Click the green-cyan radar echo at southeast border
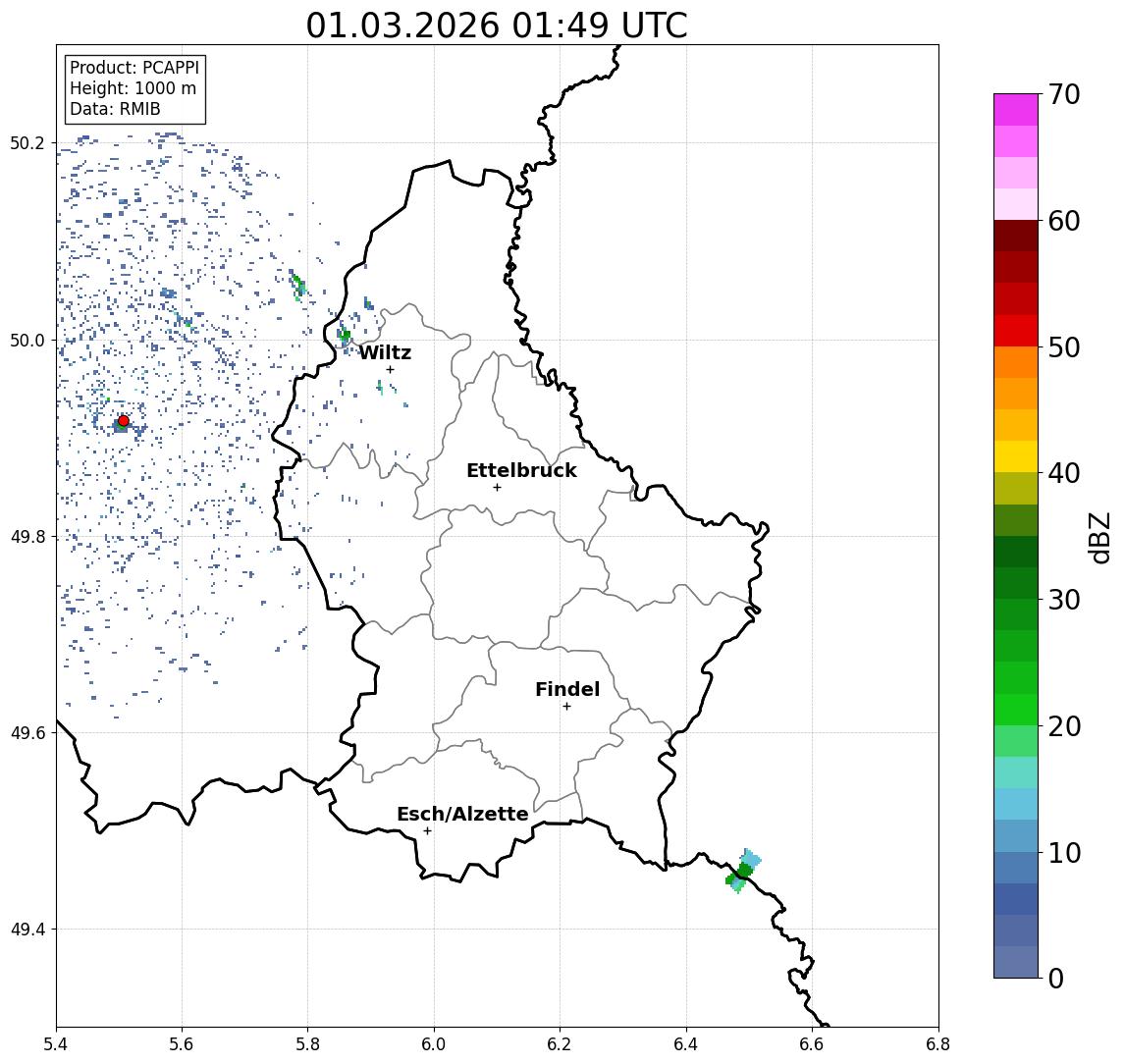1124x1064 pixels. 743,872
